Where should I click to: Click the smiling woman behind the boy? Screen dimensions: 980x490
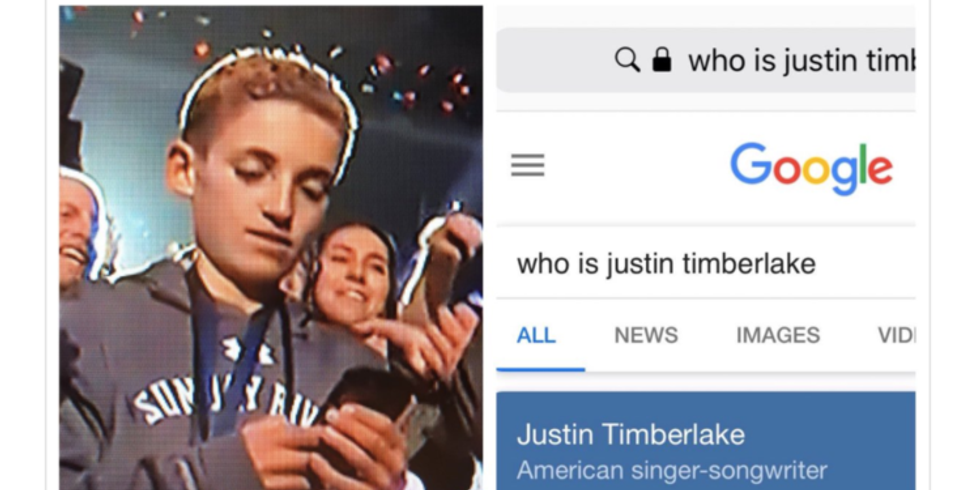point(353,275)
